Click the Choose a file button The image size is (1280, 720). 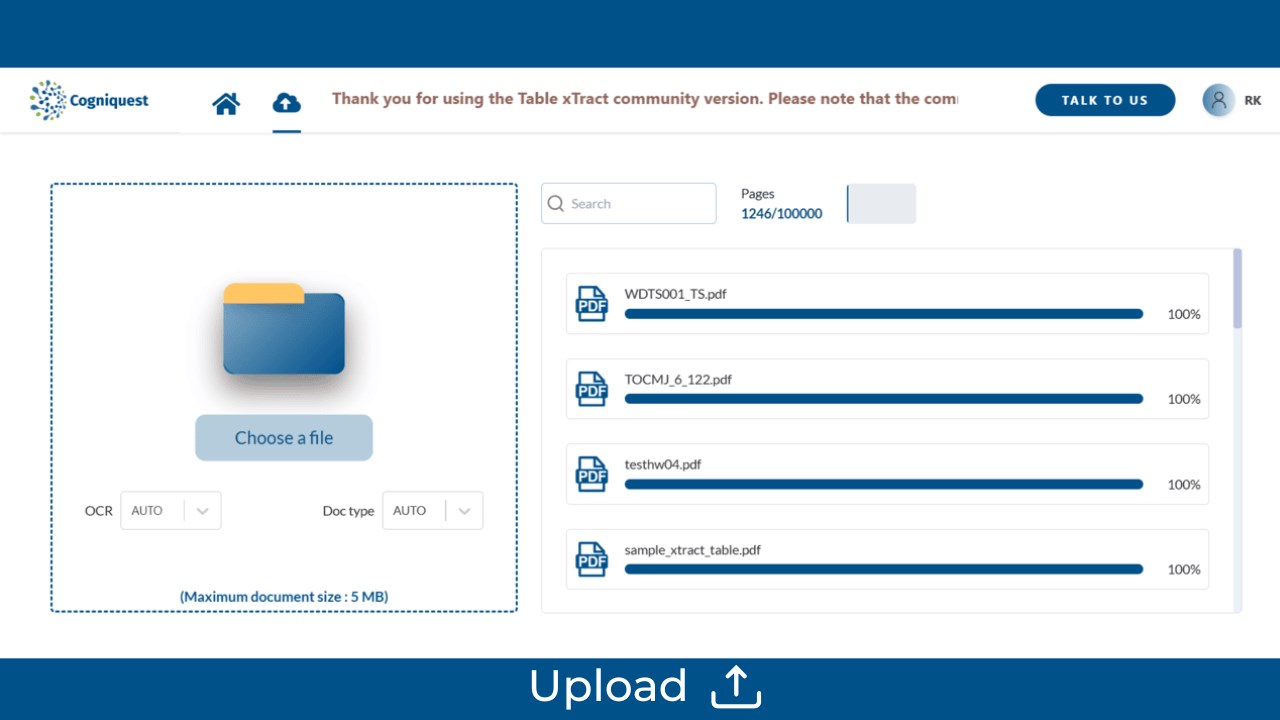click(x=284, y=438)
